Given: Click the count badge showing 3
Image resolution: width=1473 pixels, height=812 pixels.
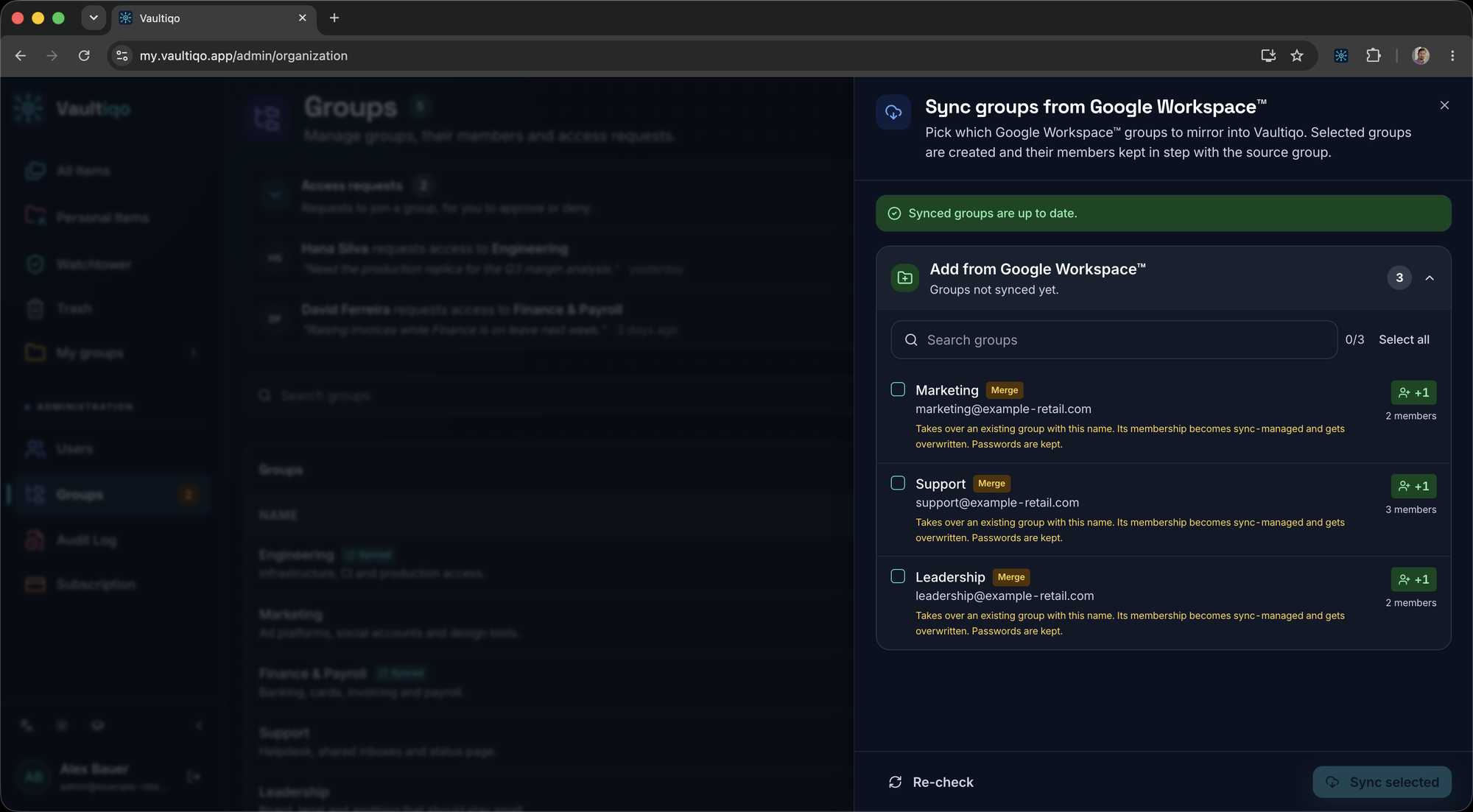Looking at the screenshot, I should [x=1399, y=278].
